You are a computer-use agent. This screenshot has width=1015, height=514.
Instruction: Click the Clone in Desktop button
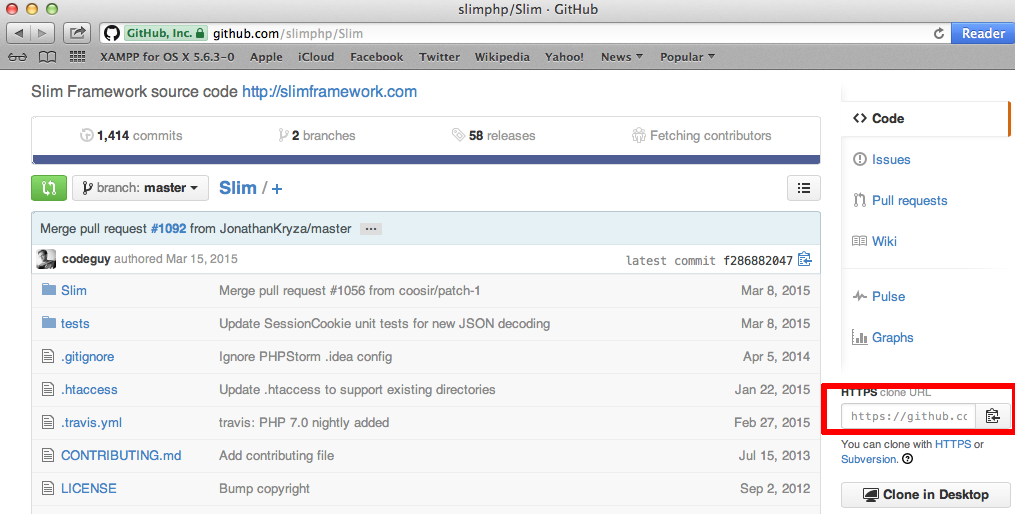pos(925,494)
